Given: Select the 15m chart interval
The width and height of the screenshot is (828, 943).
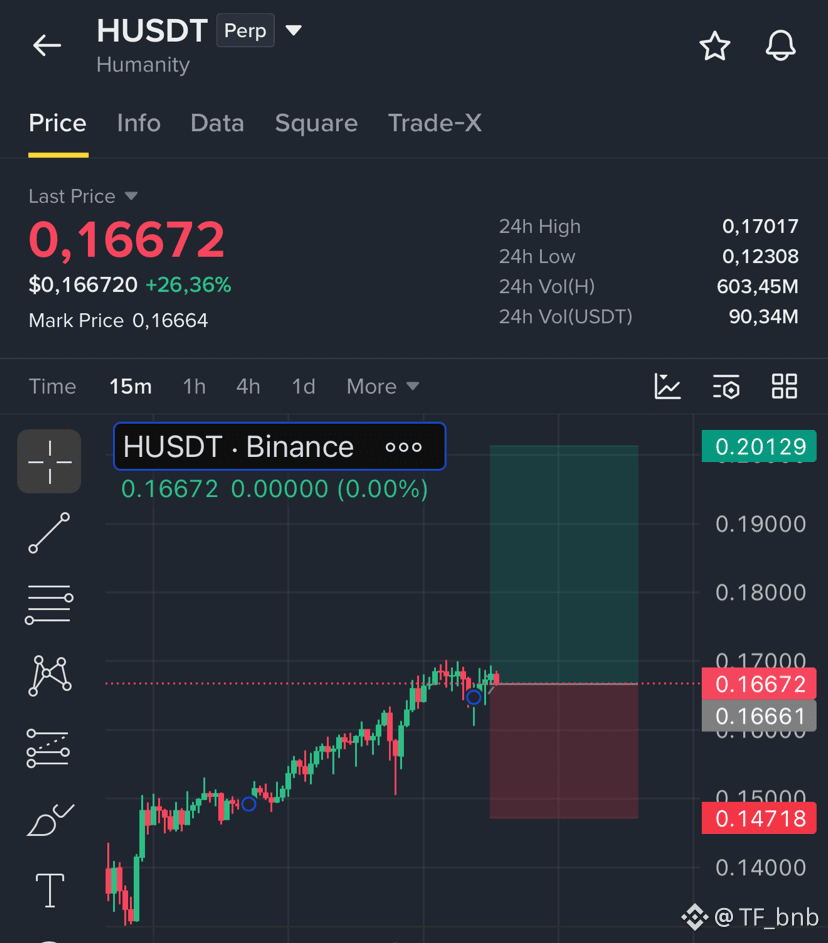Looking at the screenshot, I should pos(130,386).
